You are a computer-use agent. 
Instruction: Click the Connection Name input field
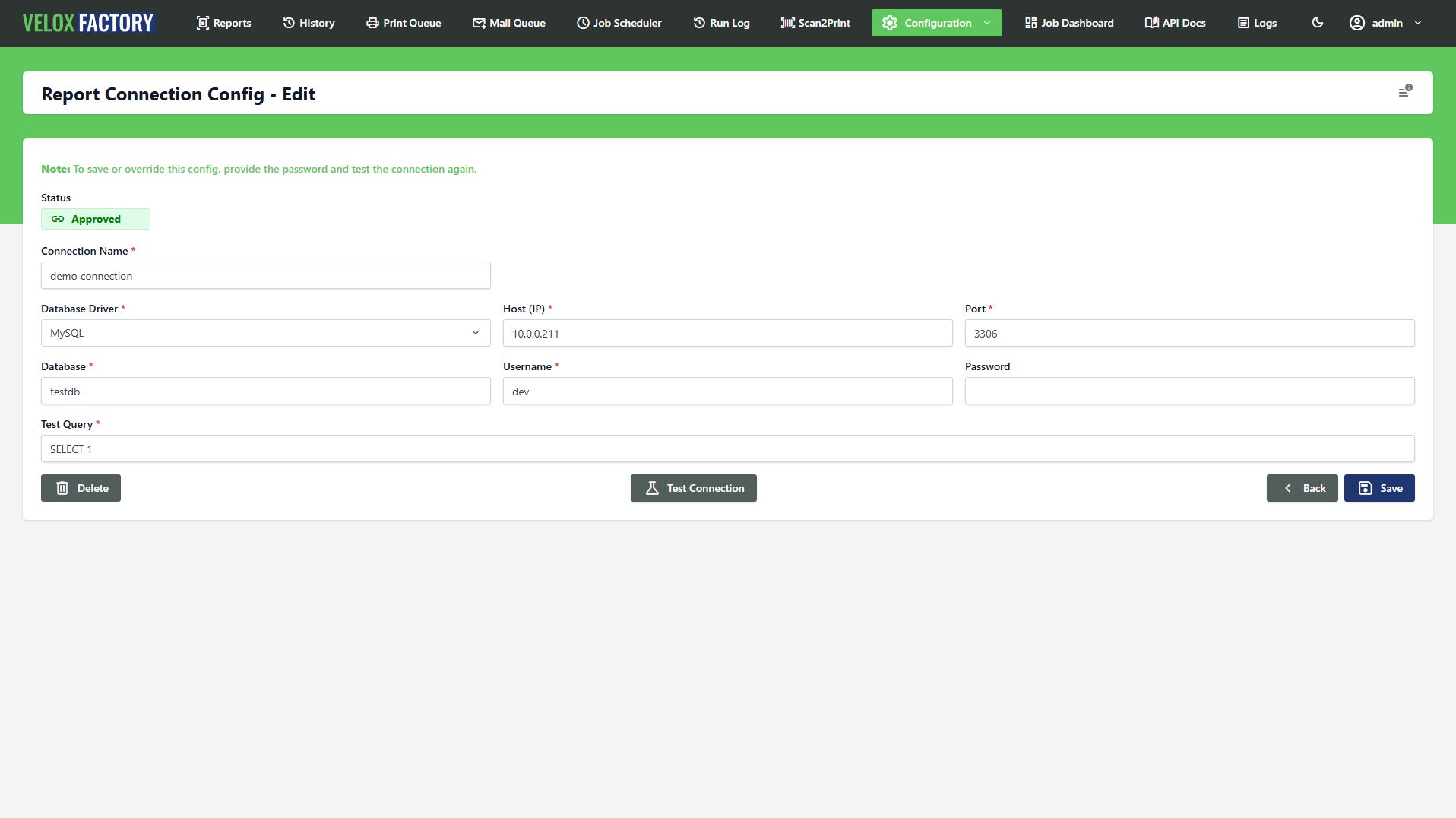click(x=266, y=275)
